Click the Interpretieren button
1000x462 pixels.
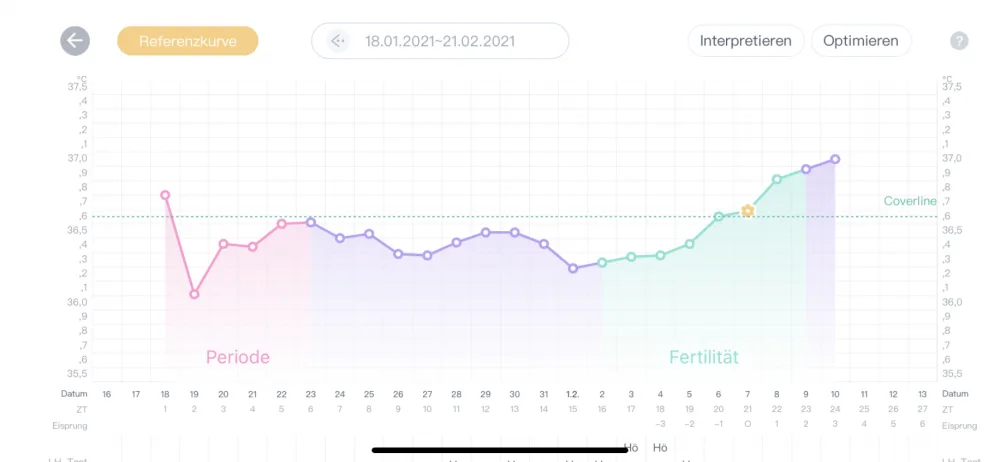tap(746, 41)
